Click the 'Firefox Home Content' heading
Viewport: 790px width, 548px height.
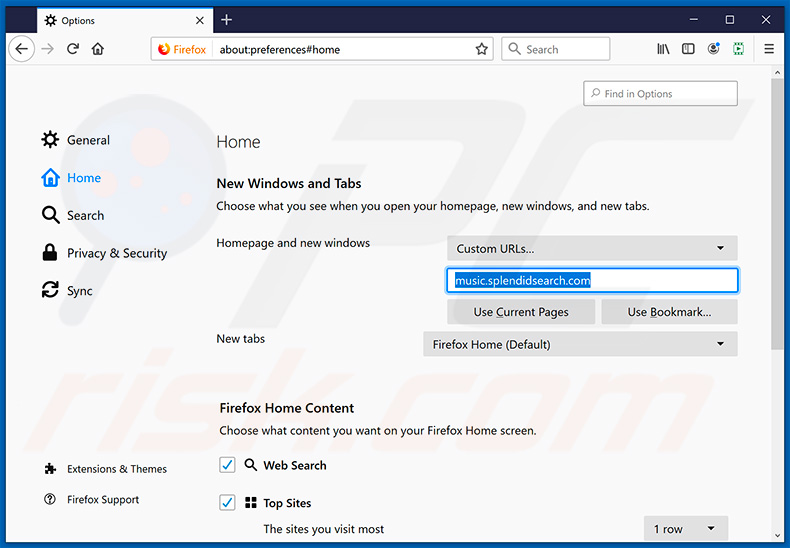point(287,408)
